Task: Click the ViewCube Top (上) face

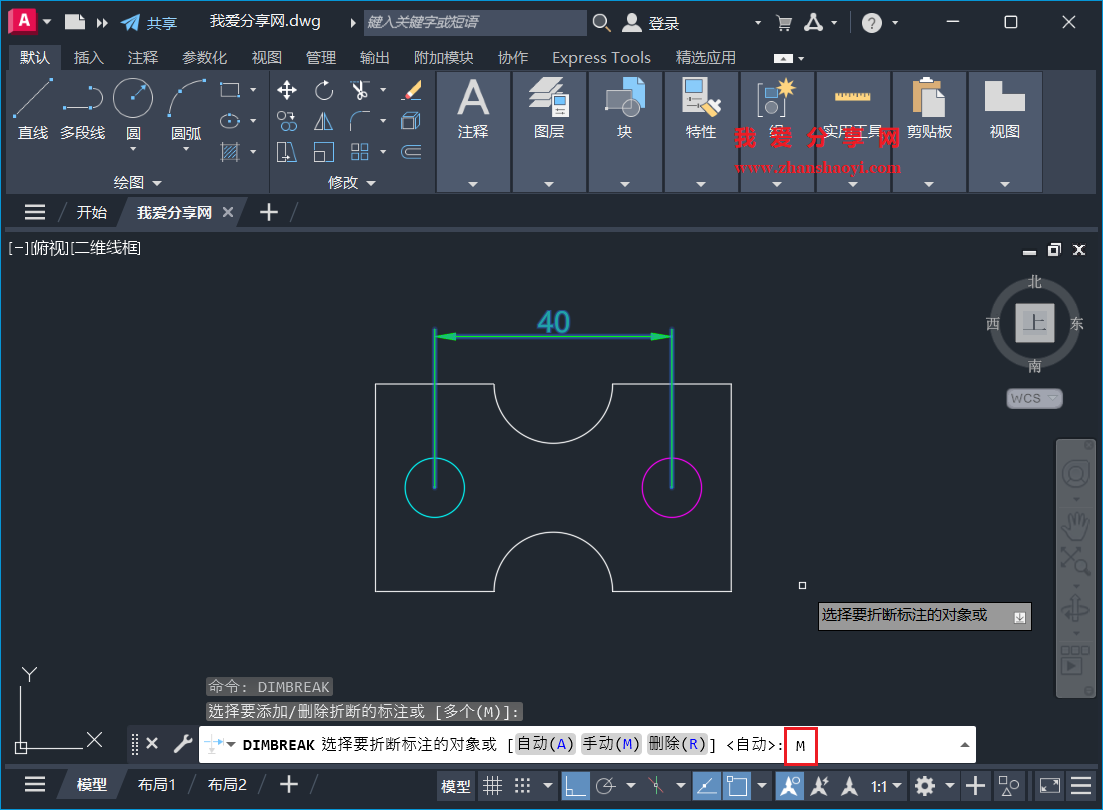Action: click(x=1034, y=323)
